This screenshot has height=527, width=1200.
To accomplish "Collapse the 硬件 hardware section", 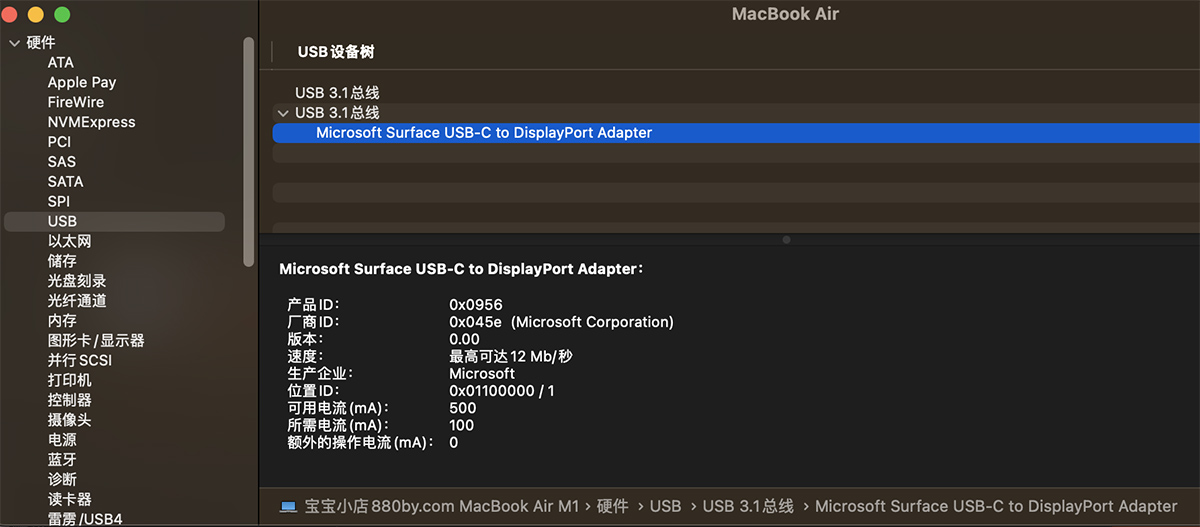I will 14,43.
